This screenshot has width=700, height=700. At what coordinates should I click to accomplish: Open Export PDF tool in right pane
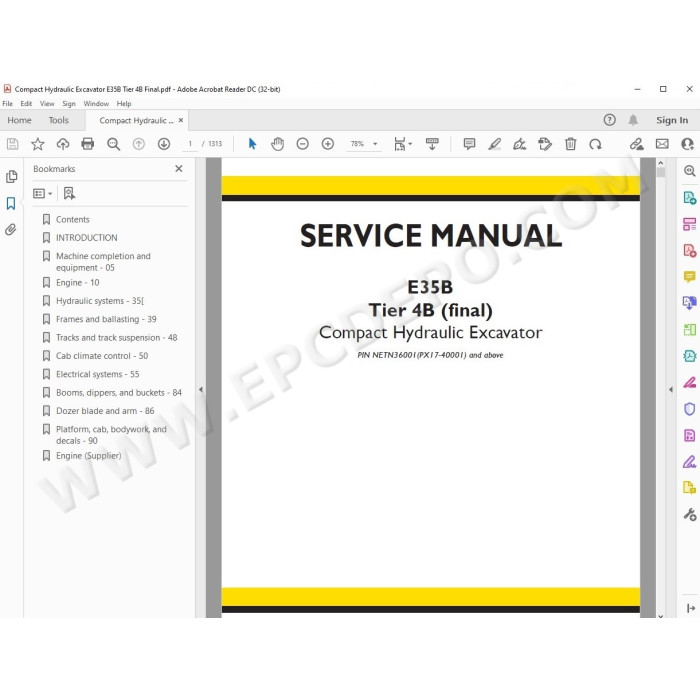point(689,198)
